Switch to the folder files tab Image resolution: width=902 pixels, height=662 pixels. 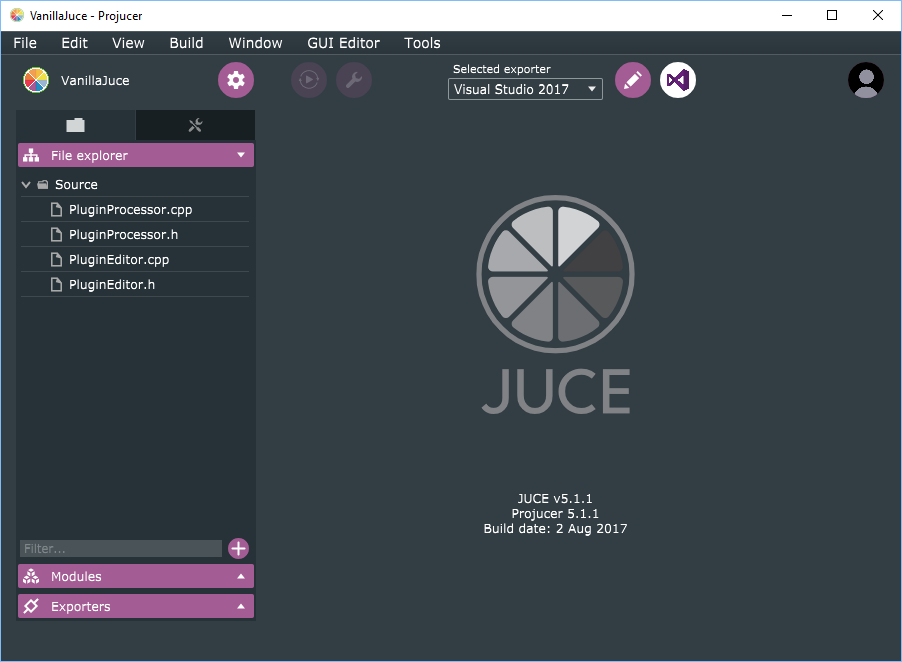coord(76,125)
